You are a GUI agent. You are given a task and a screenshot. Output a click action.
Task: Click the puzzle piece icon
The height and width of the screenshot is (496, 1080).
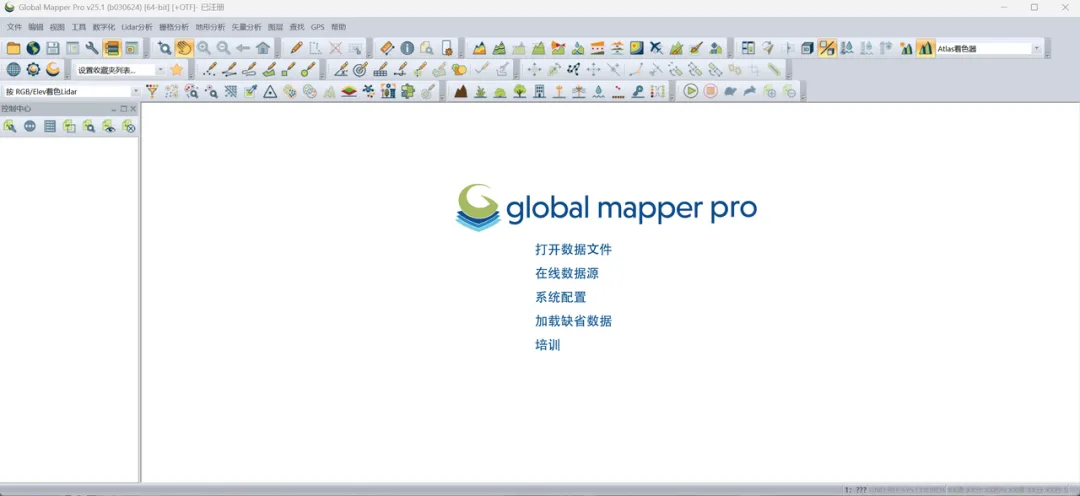click(408, 91)
